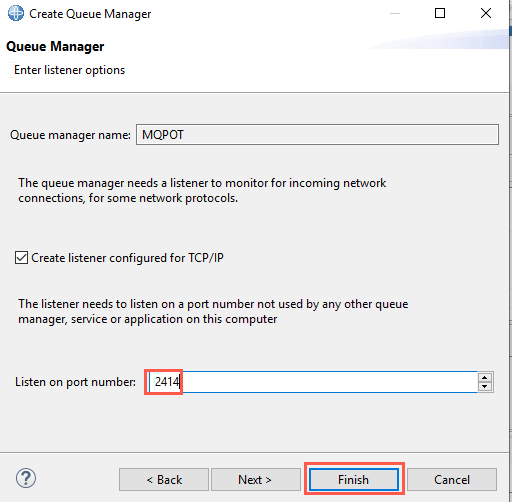This screenshot has height=502, width=512.
Task: Go back with the '< Back' button
Action: coord(164,480)
